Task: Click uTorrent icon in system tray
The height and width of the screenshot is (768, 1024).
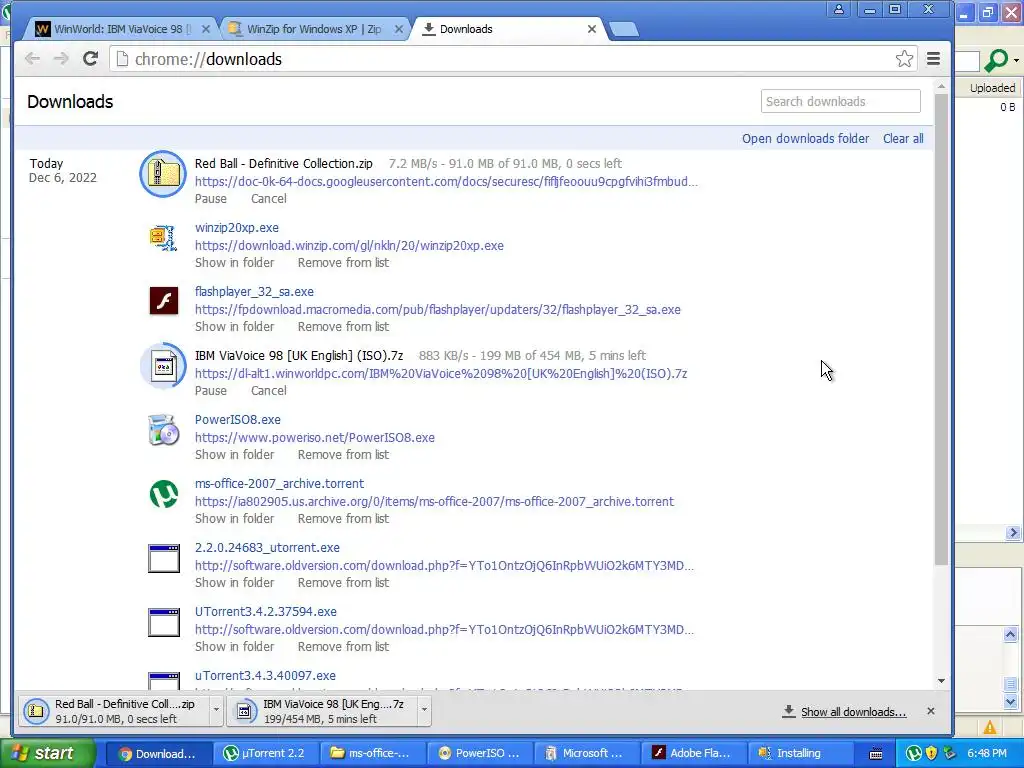Action: [x=913, y=753]
